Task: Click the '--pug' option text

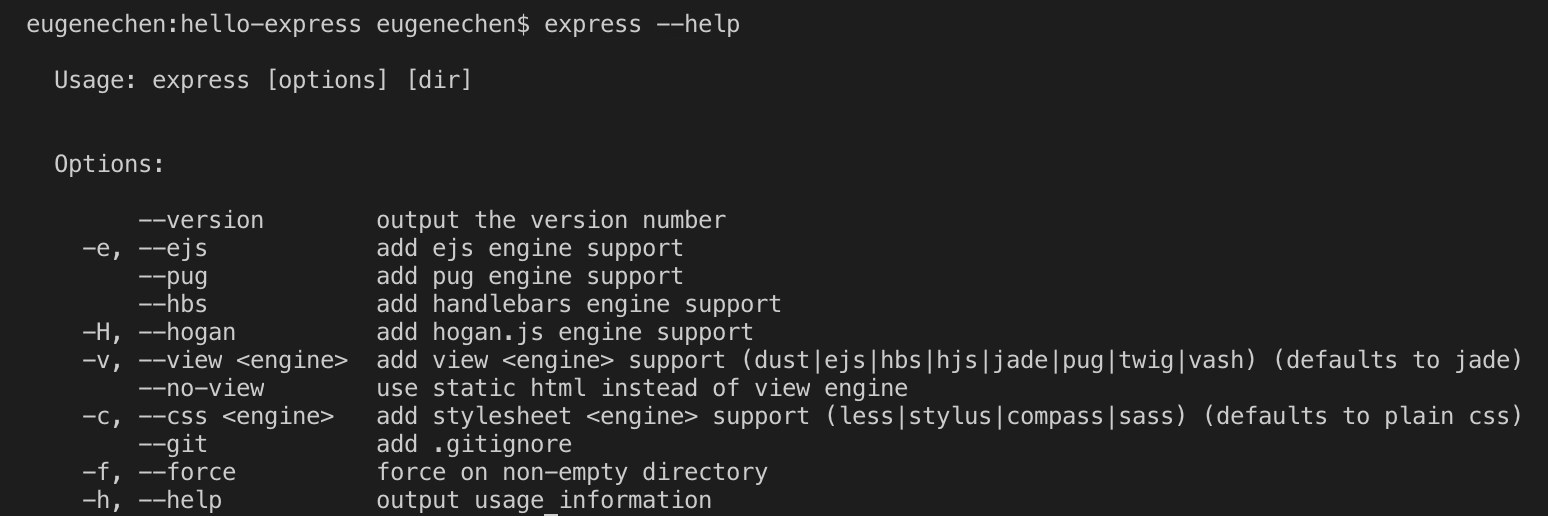Action: (172, 276)
